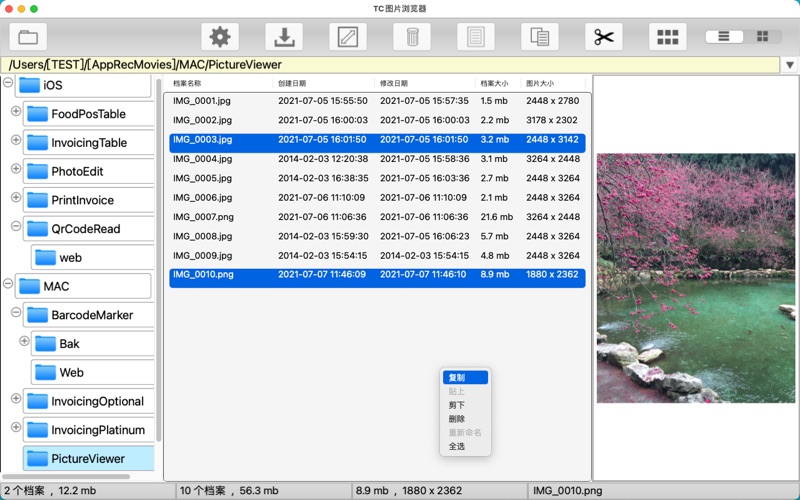Click the edit image pencil icon
This screenshot has width=800, height=500.
coord(348,37)
